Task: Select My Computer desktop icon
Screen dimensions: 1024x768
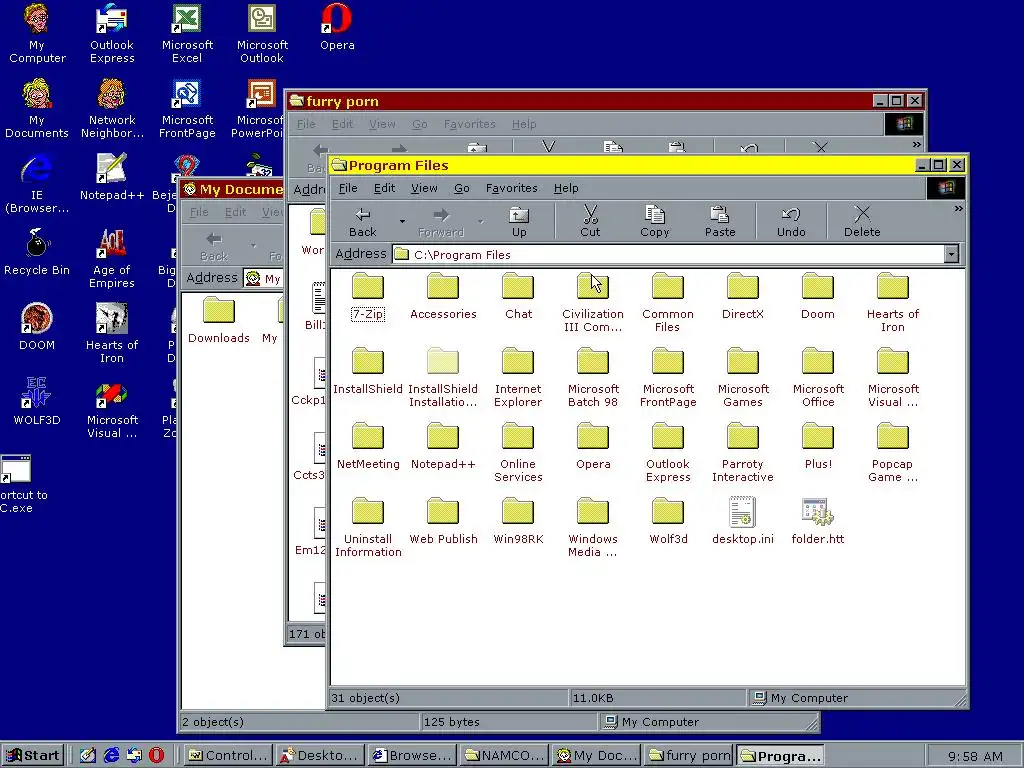Action: tap(37, 34)
